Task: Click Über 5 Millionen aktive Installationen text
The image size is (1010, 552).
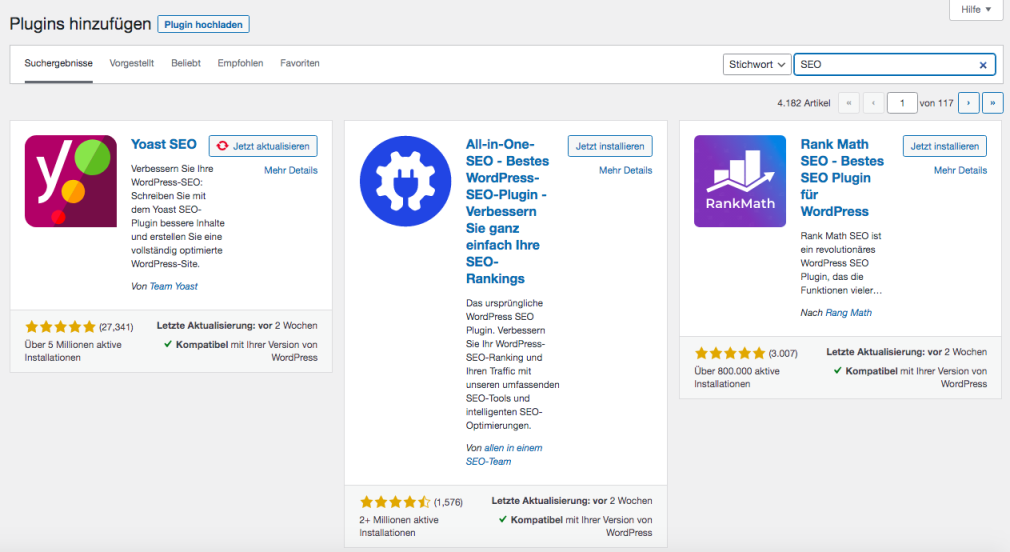Action: 73,351
